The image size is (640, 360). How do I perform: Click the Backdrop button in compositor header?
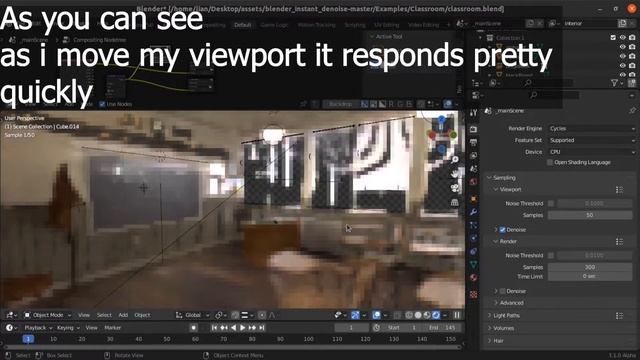[340, 104]
